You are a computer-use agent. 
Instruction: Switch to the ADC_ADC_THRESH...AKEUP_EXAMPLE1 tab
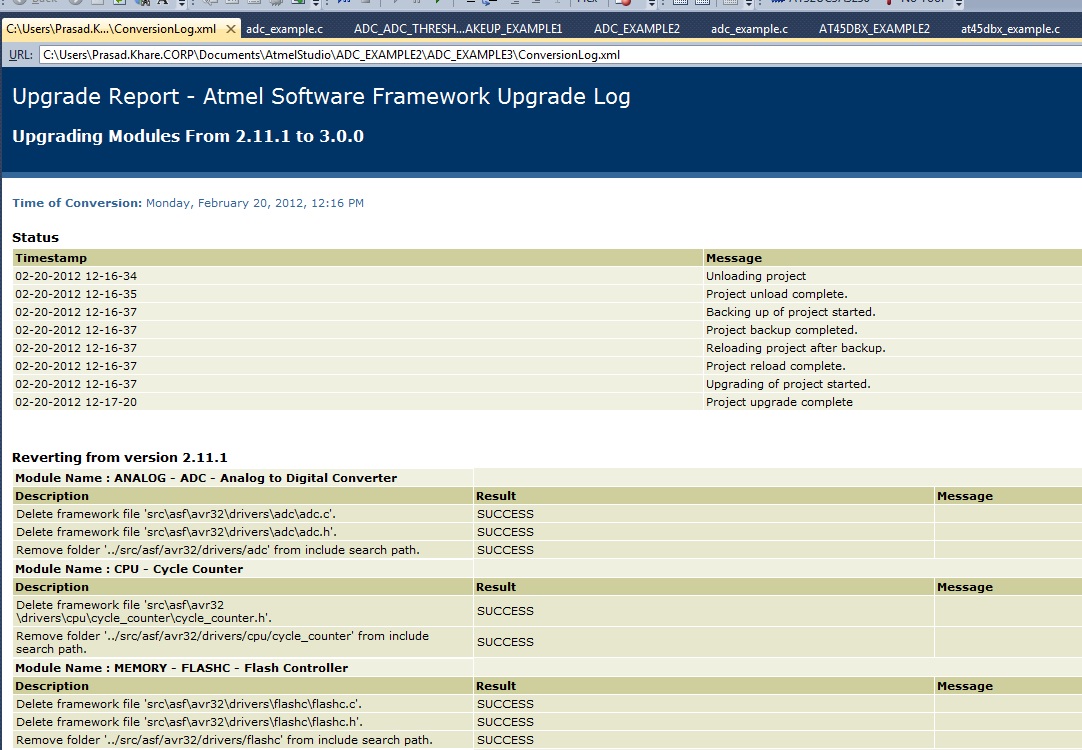coord(458,29)
